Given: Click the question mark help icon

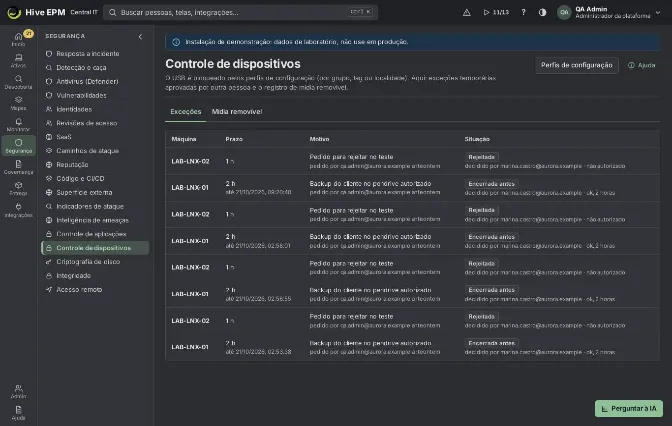Looking at the screenshot, I should coord(523,12).
